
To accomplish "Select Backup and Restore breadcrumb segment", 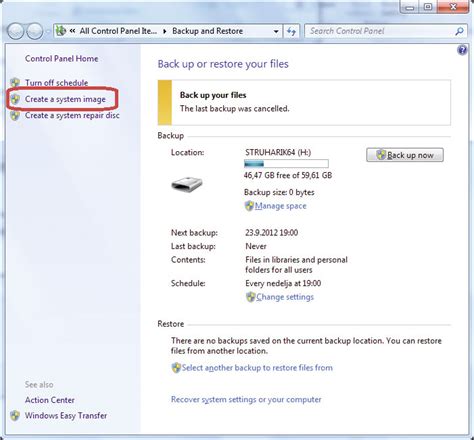I will coord(207,31).
